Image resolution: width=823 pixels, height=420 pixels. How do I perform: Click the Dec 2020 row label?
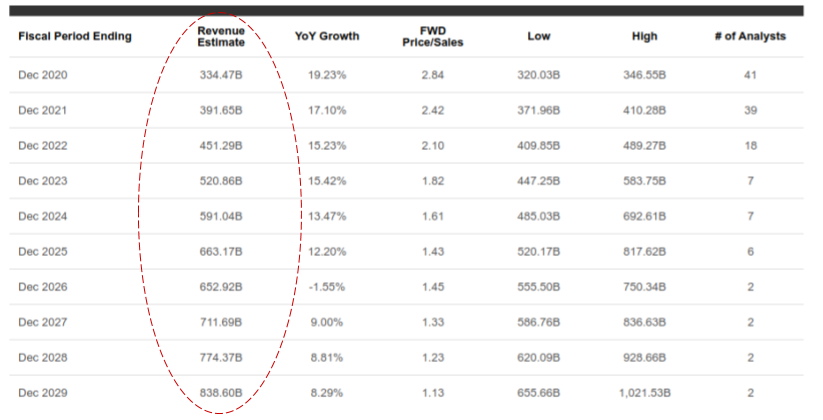click(44, 75)
